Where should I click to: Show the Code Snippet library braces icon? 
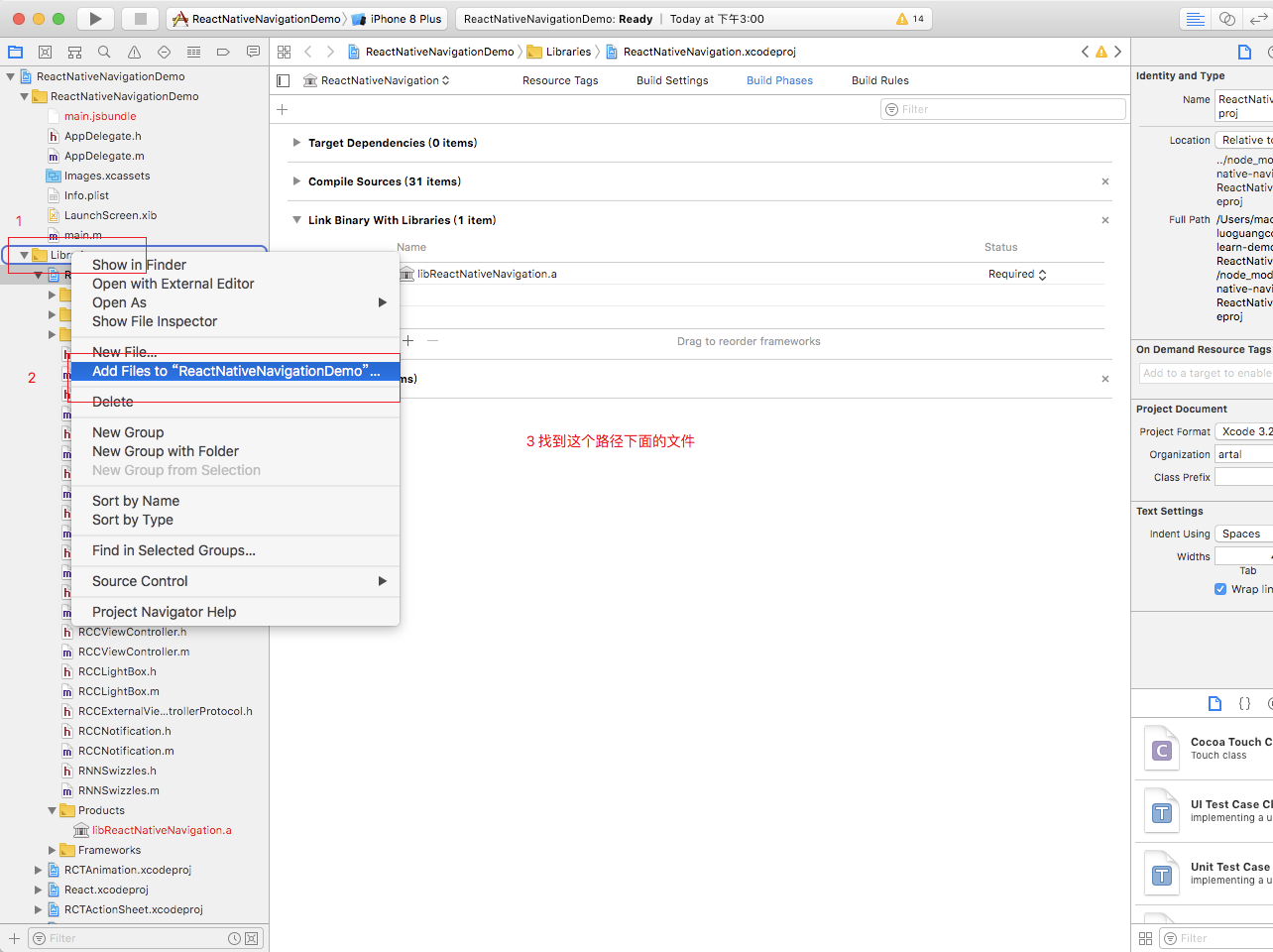(x=1244, y=703)
